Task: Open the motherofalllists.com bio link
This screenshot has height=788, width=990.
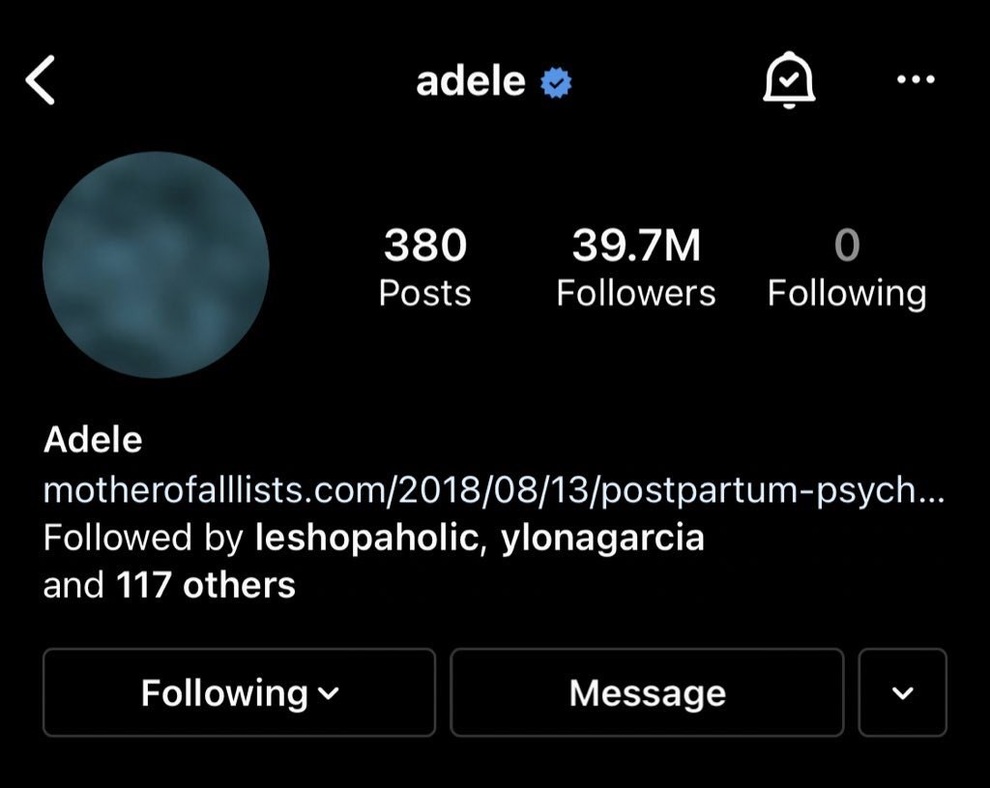Action: click(x=494, y=490)
